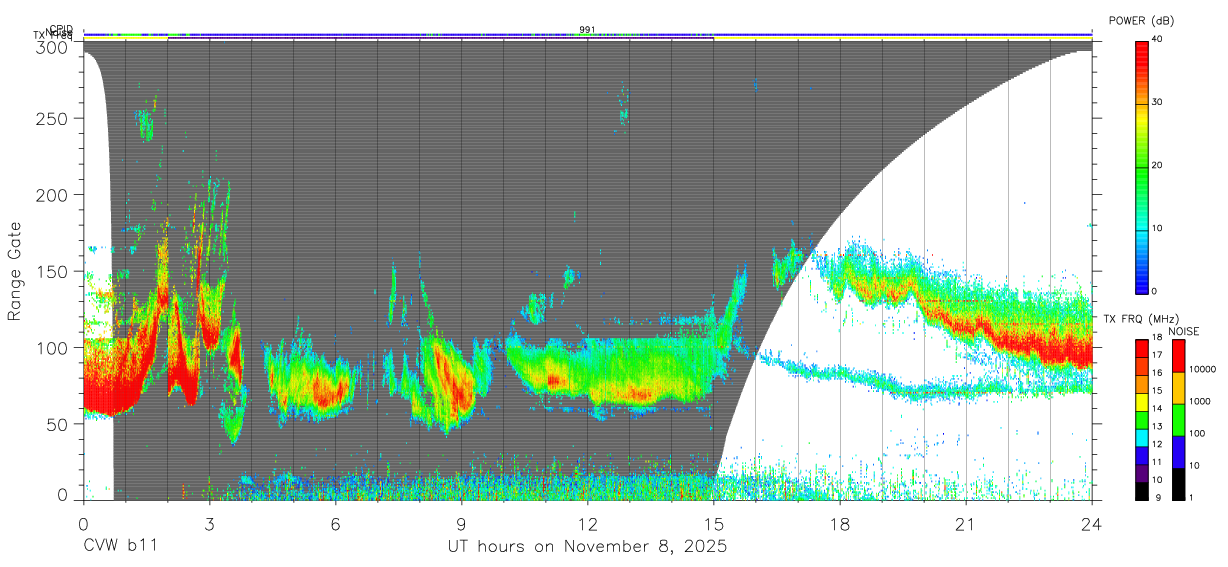This screenshot has height=567, width=1228.
Task: Select the 20 tick on the POWER scale
Action: tap(1158, 166)
